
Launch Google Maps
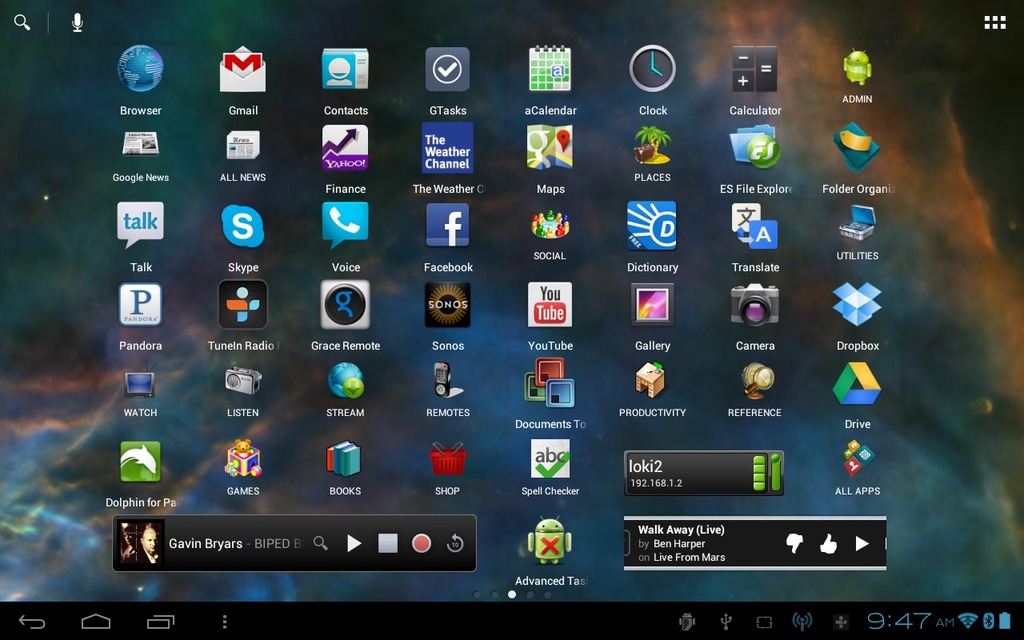(550, 148)
